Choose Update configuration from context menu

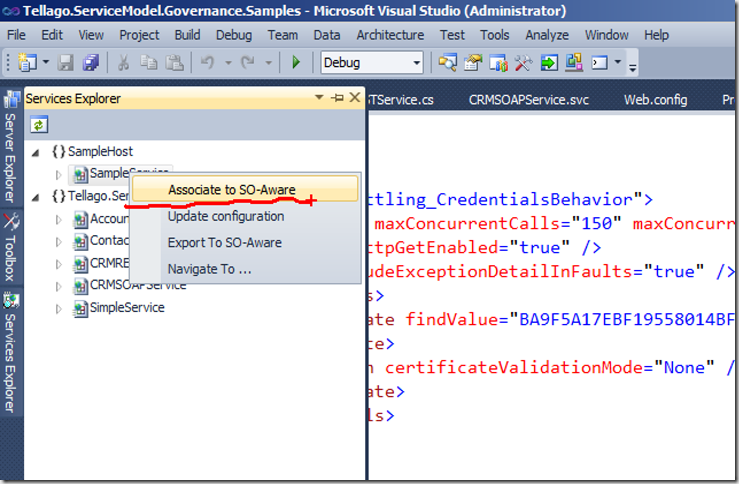coord(244,216)
